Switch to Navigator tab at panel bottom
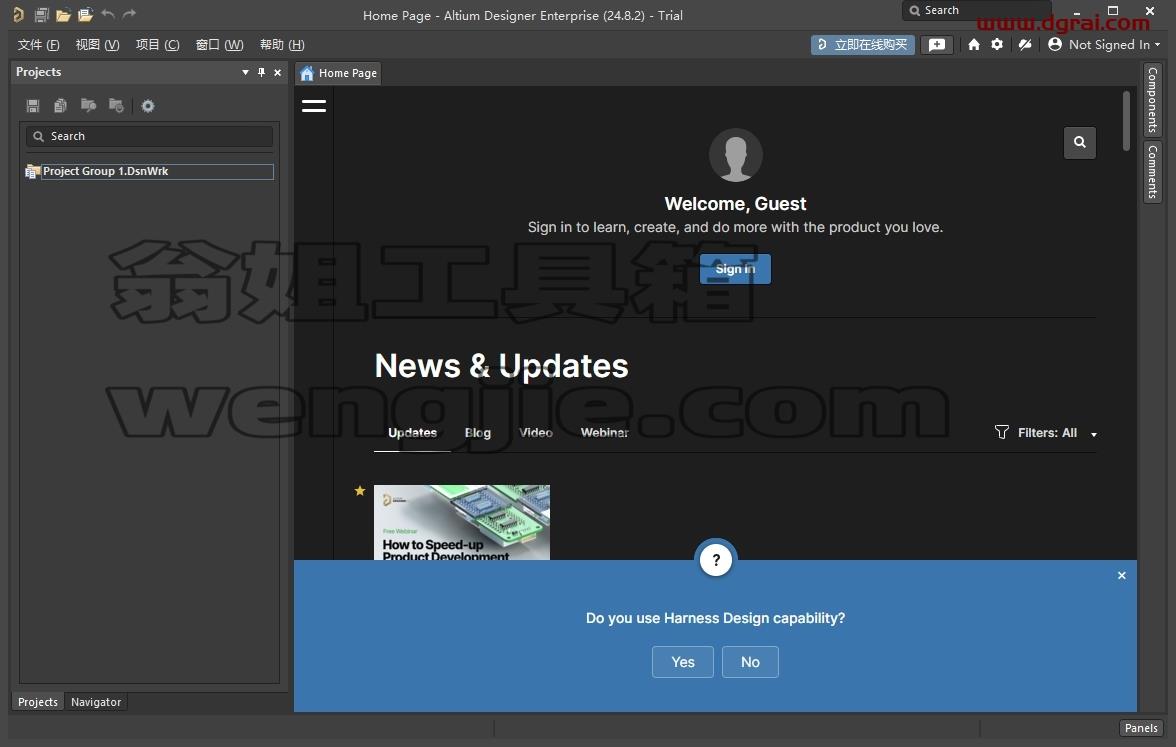The image size is (1176, 747). click(x=96, y=702)
